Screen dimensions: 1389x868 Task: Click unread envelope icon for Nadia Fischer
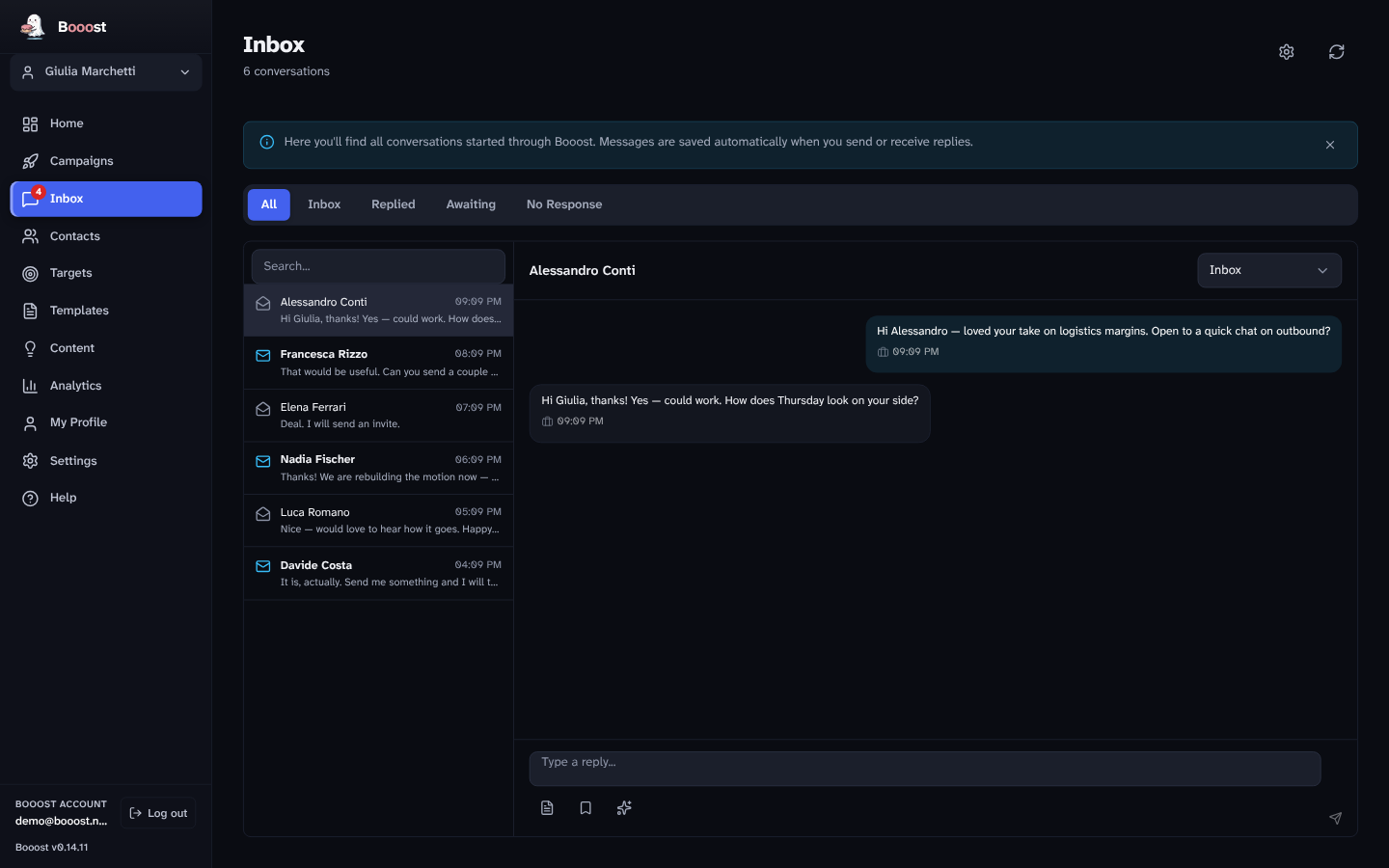pos(262,461)
